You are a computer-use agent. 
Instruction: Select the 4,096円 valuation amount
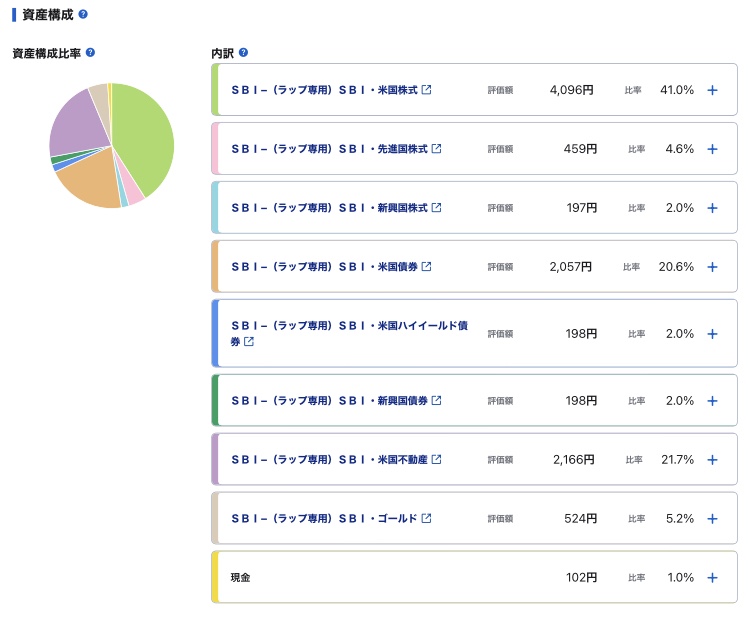click(x=571, y=90)
